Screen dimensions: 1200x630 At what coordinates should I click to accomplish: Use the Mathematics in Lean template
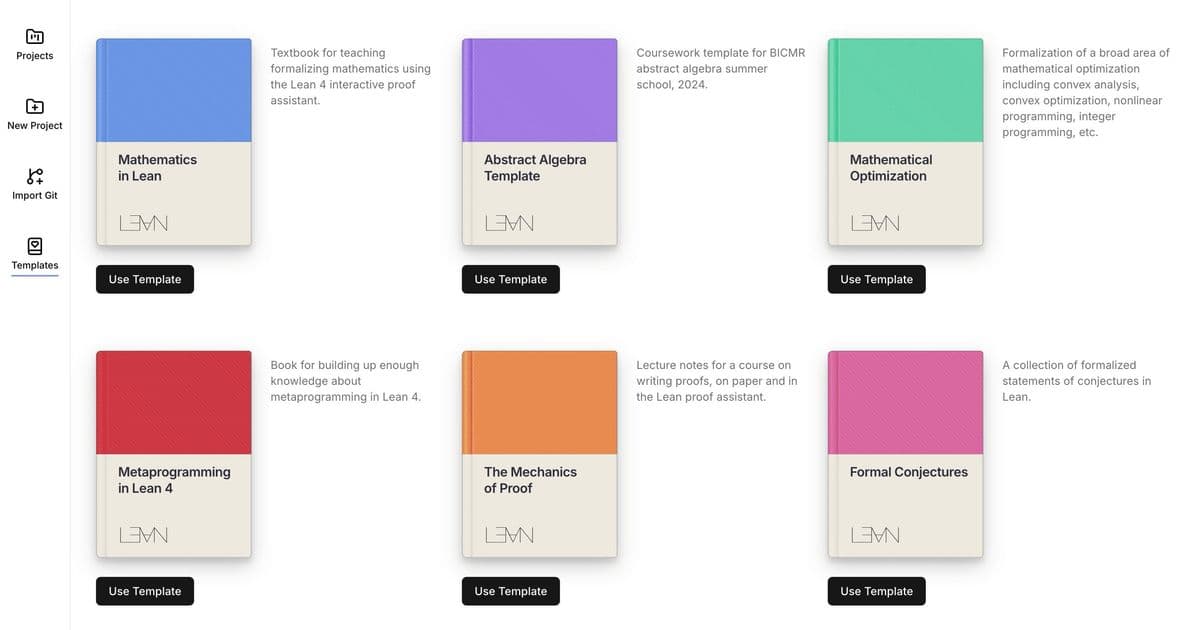(x=145, y=279)
